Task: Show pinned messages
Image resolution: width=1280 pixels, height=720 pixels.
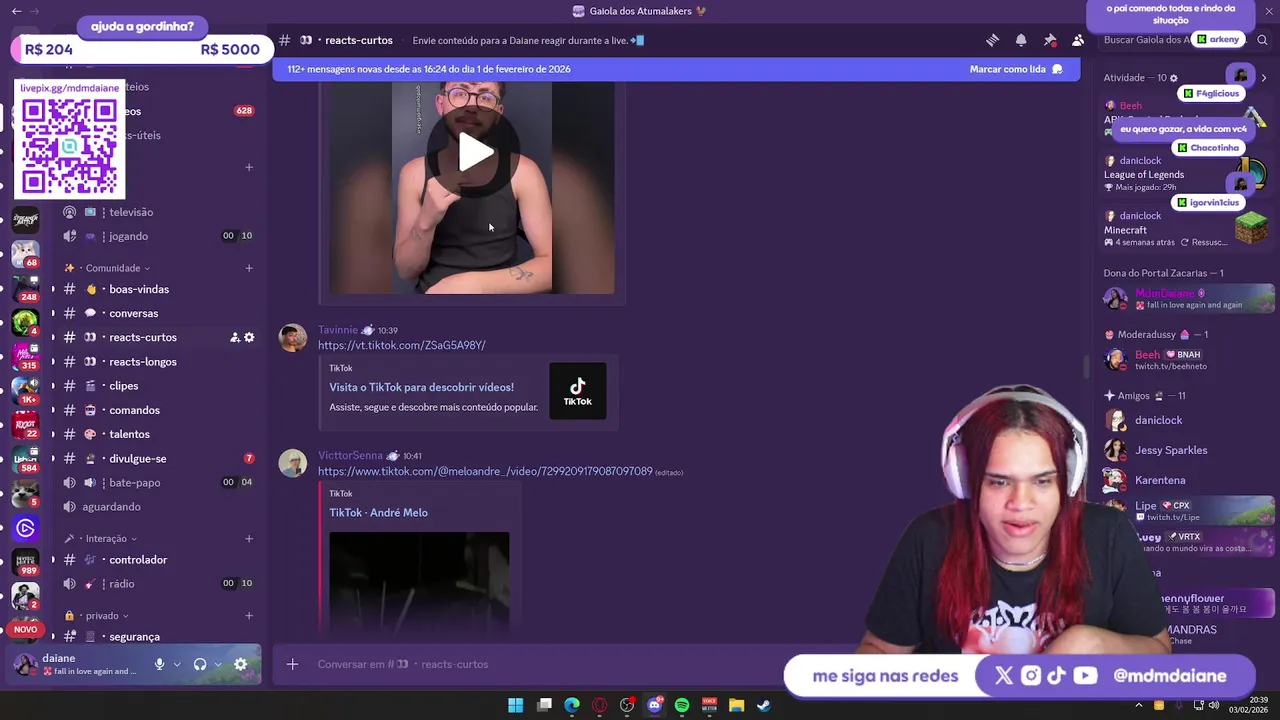Action: 1050,40
